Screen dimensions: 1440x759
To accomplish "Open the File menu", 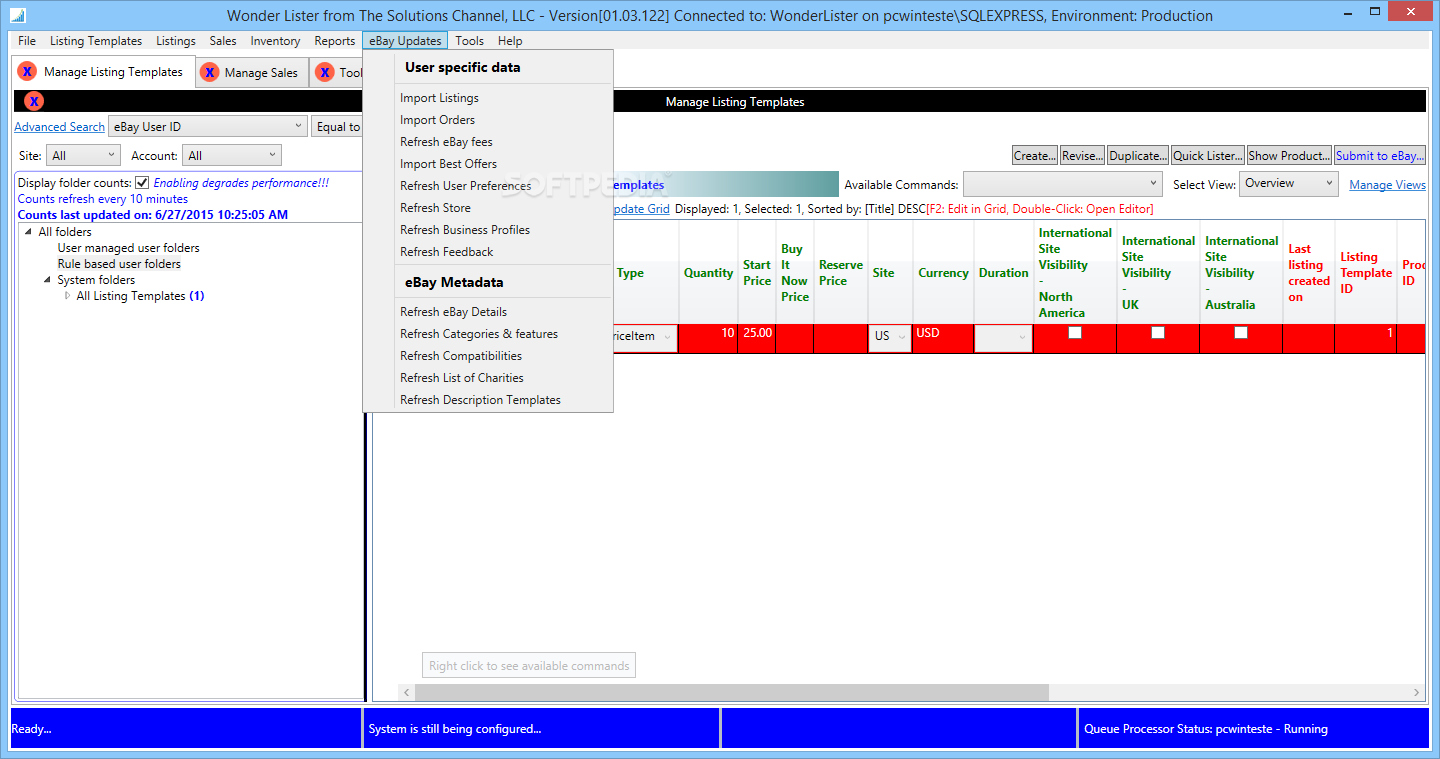I will tap(27, 41).
